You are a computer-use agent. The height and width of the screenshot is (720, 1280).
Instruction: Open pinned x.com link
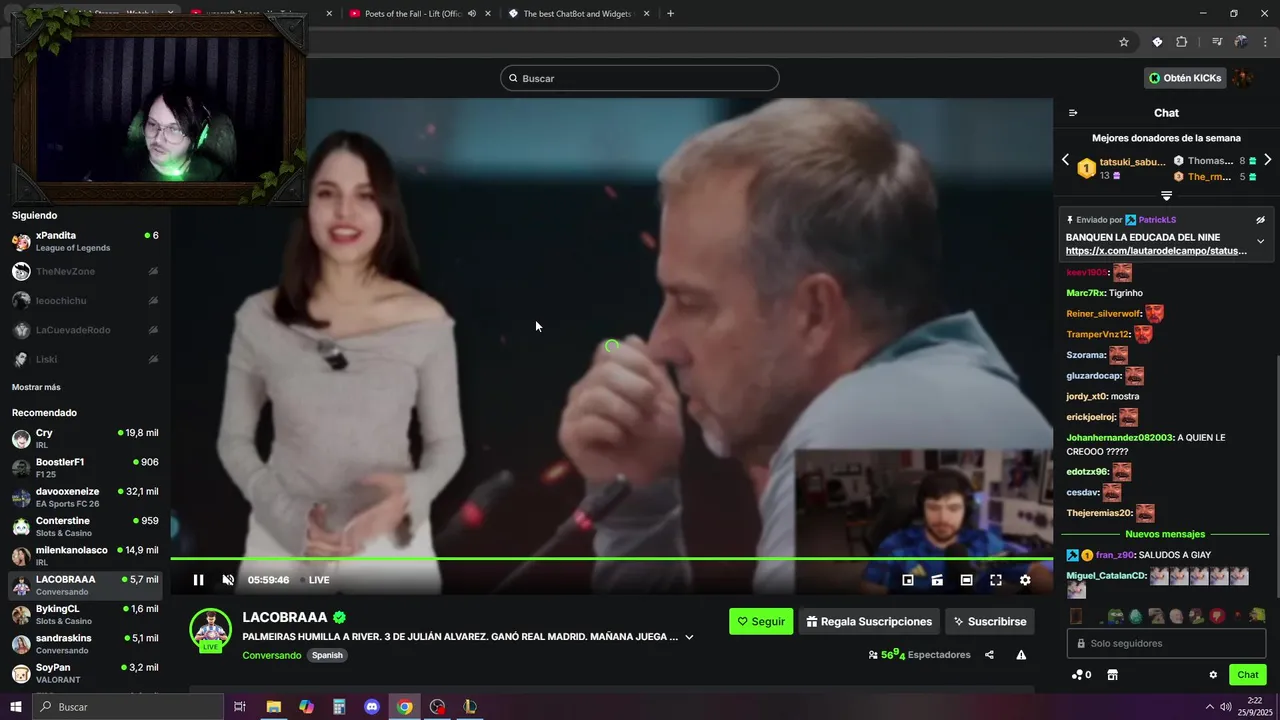click(1156, 251)
